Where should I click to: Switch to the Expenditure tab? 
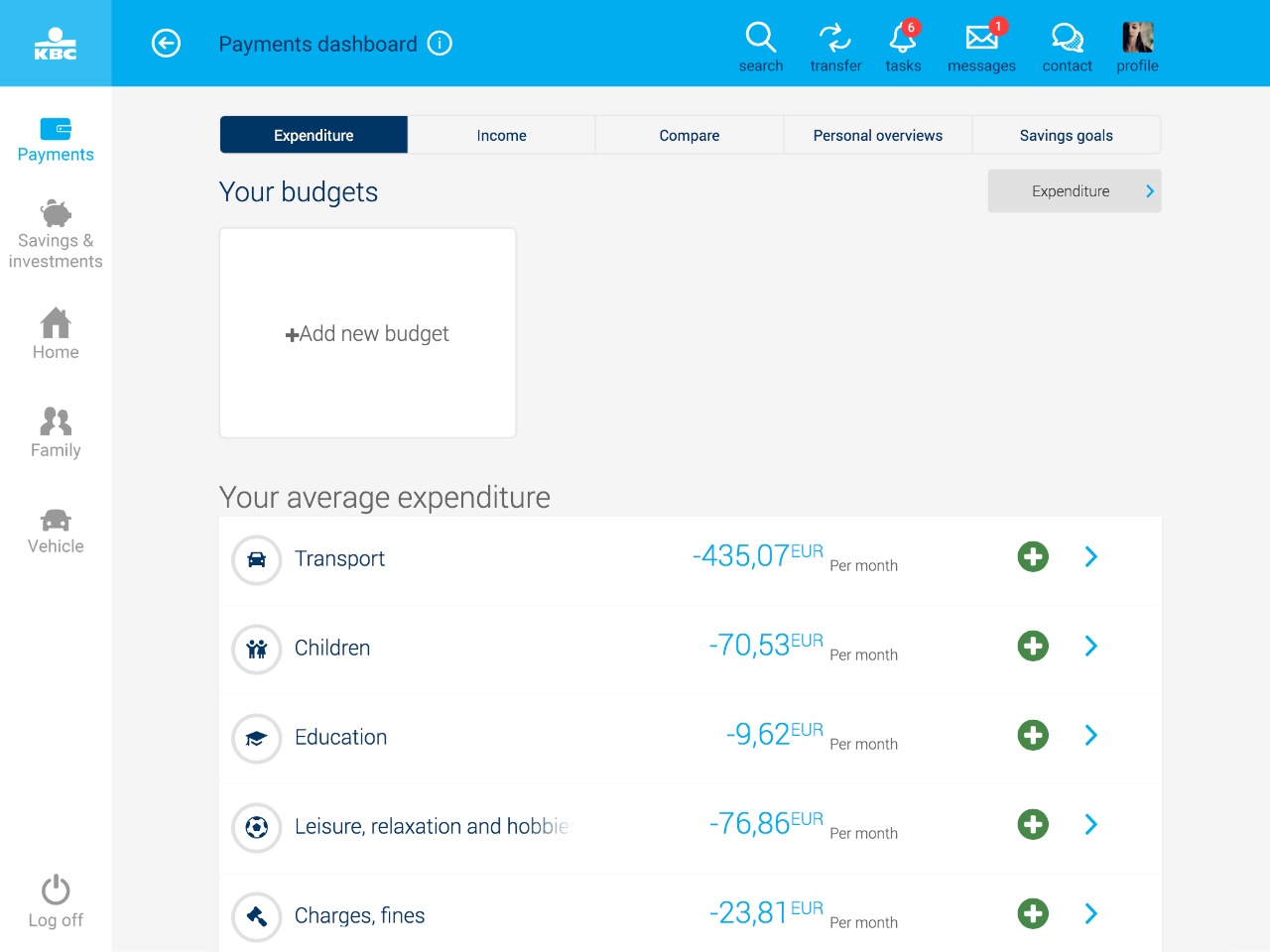pos(314,135)
